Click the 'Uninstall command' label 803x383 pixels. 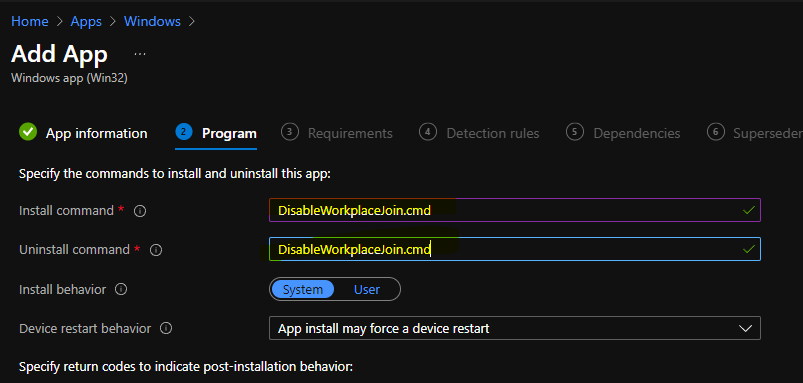tap(74, 249)
